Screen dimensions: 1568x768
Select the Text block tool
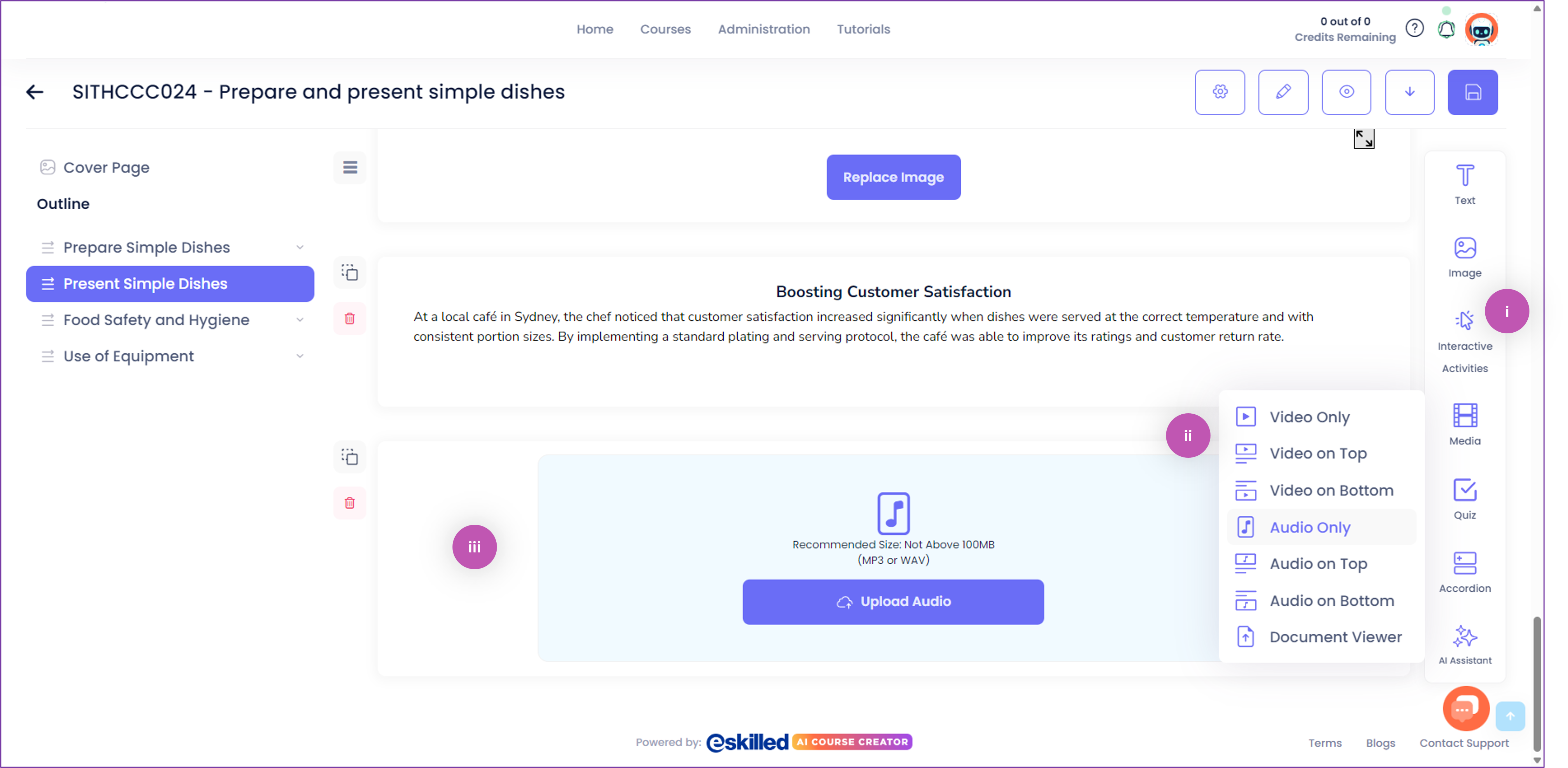[x=1464, y=185]
